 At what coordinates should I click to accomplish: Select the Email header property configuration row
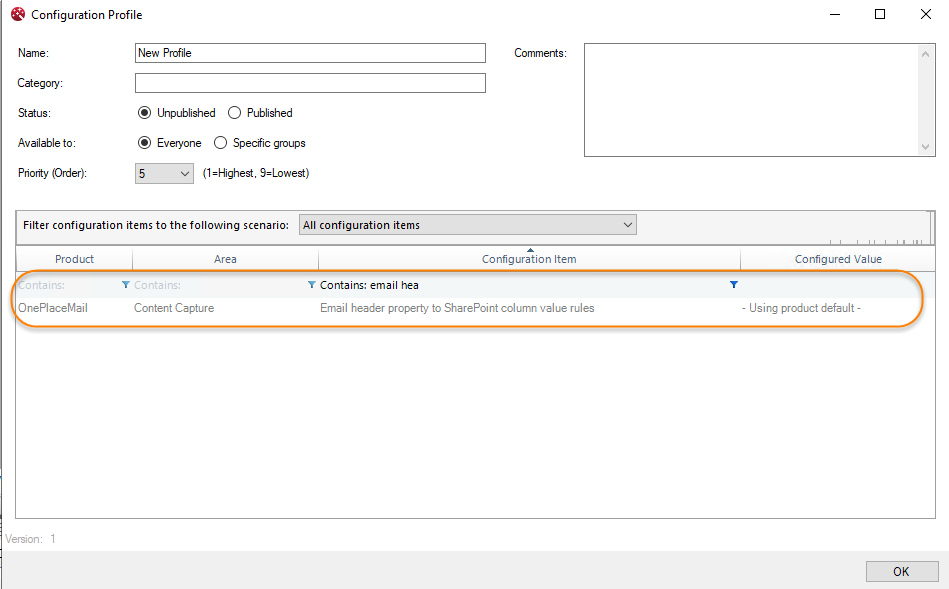pos(457,308)
